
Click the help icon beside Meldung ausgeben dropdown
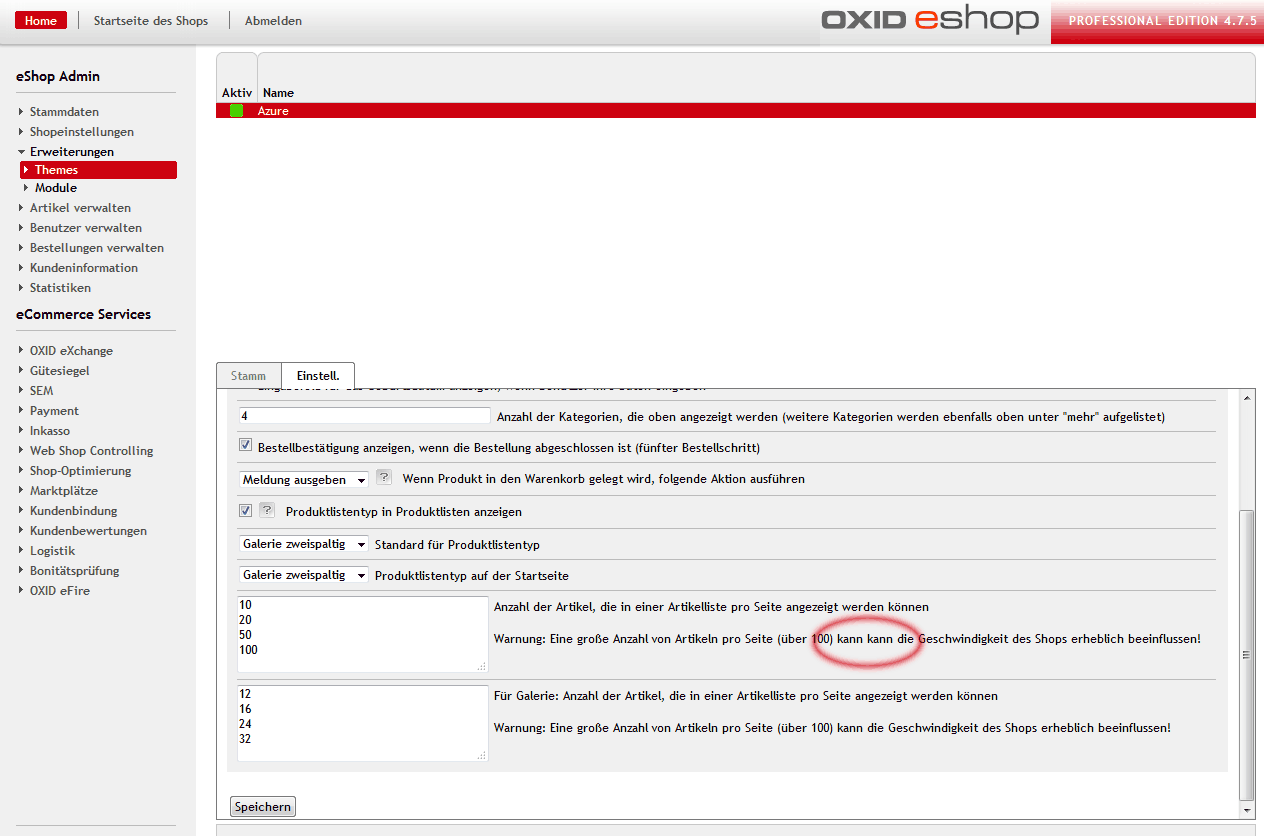383,478
